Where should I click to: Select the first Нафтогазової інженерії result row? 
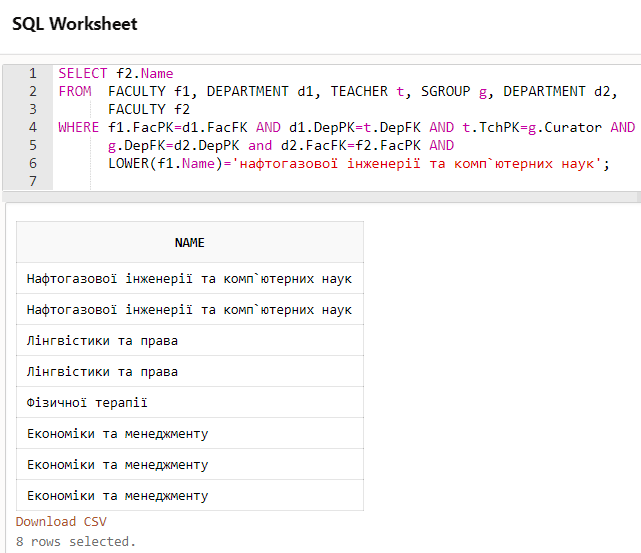pyautogui.click(x=189, y=278)
